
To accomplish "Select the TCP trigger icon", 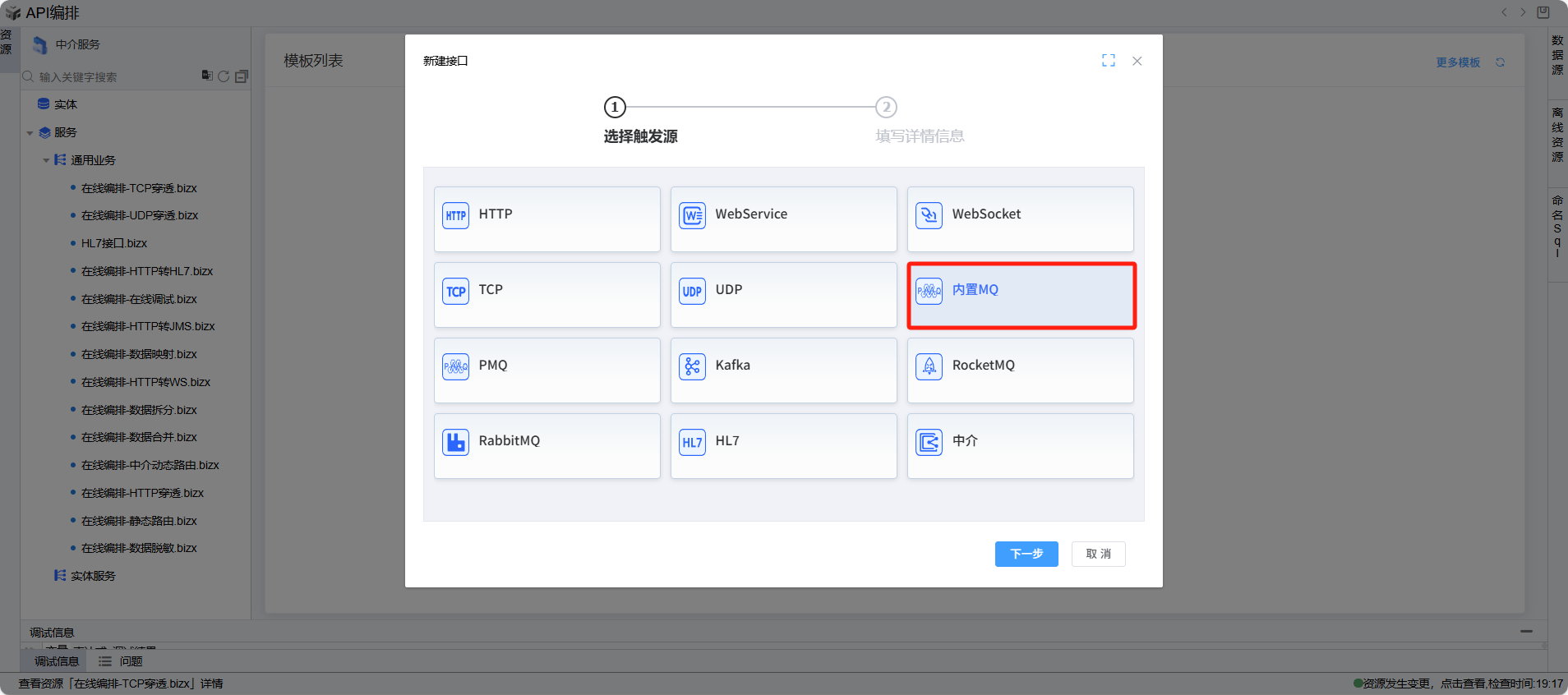I will point(455,291).
